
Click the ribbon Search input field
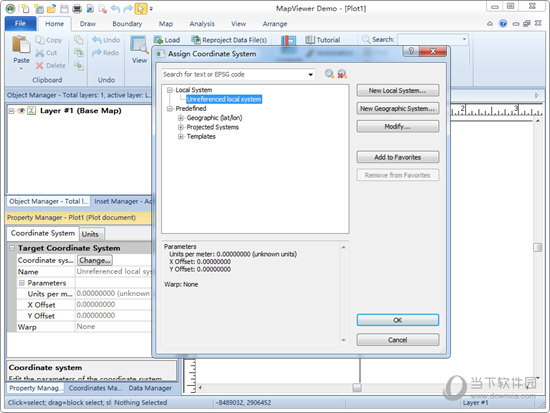[429, 39]
